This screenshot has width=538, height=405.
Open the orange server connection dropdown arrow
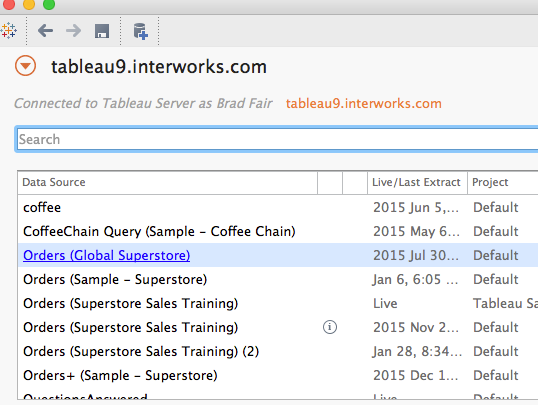tap(25, 66)
